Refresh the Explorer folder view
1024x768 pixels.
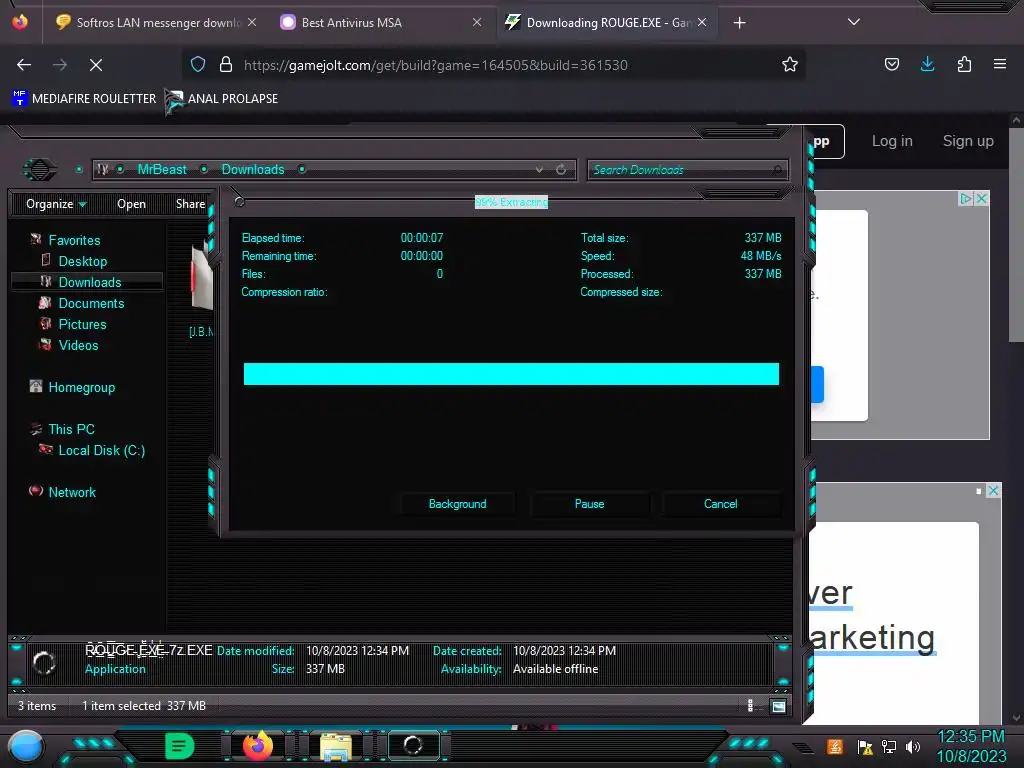(x=561, y=170)
